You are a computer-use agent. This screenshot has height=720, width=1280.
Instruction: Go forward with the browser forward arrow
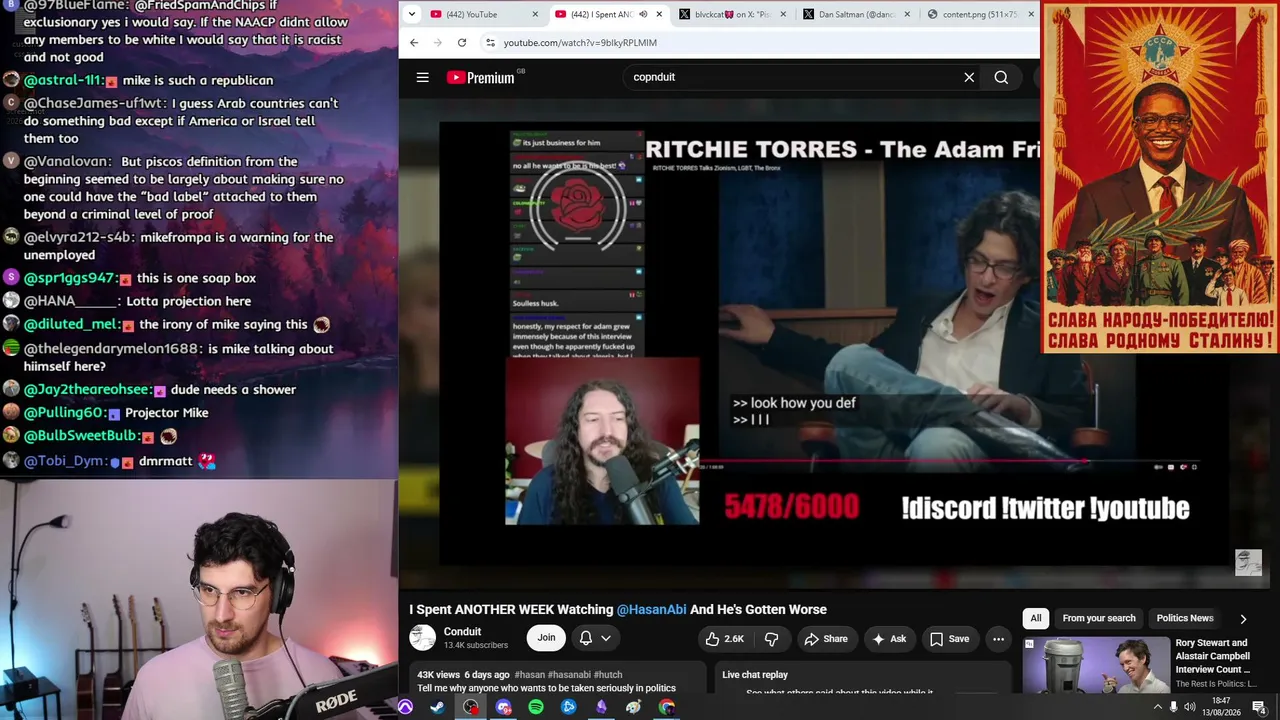tap(438, 43)
